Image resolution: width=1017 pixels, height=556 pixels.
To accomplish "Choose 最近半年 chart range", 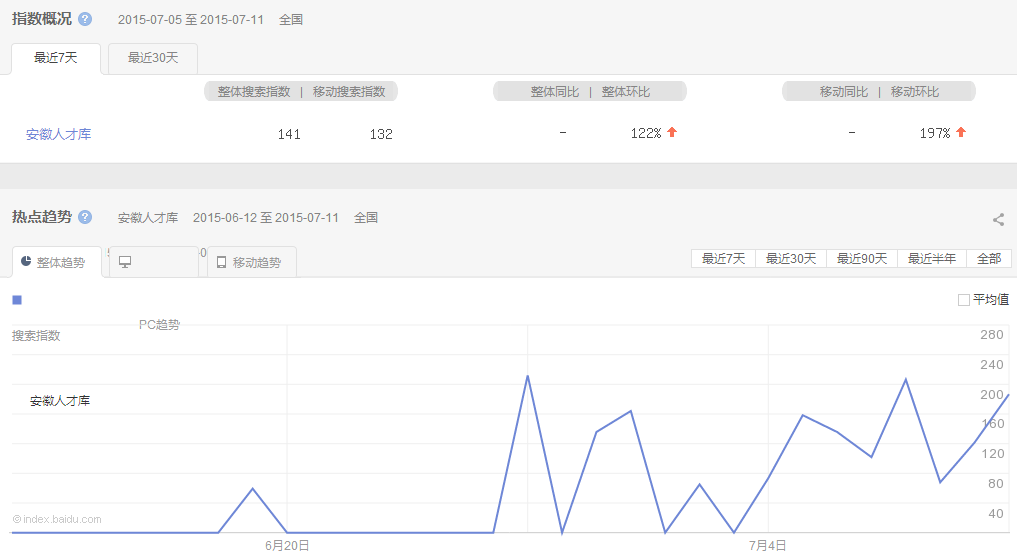I will click(932, 258).
